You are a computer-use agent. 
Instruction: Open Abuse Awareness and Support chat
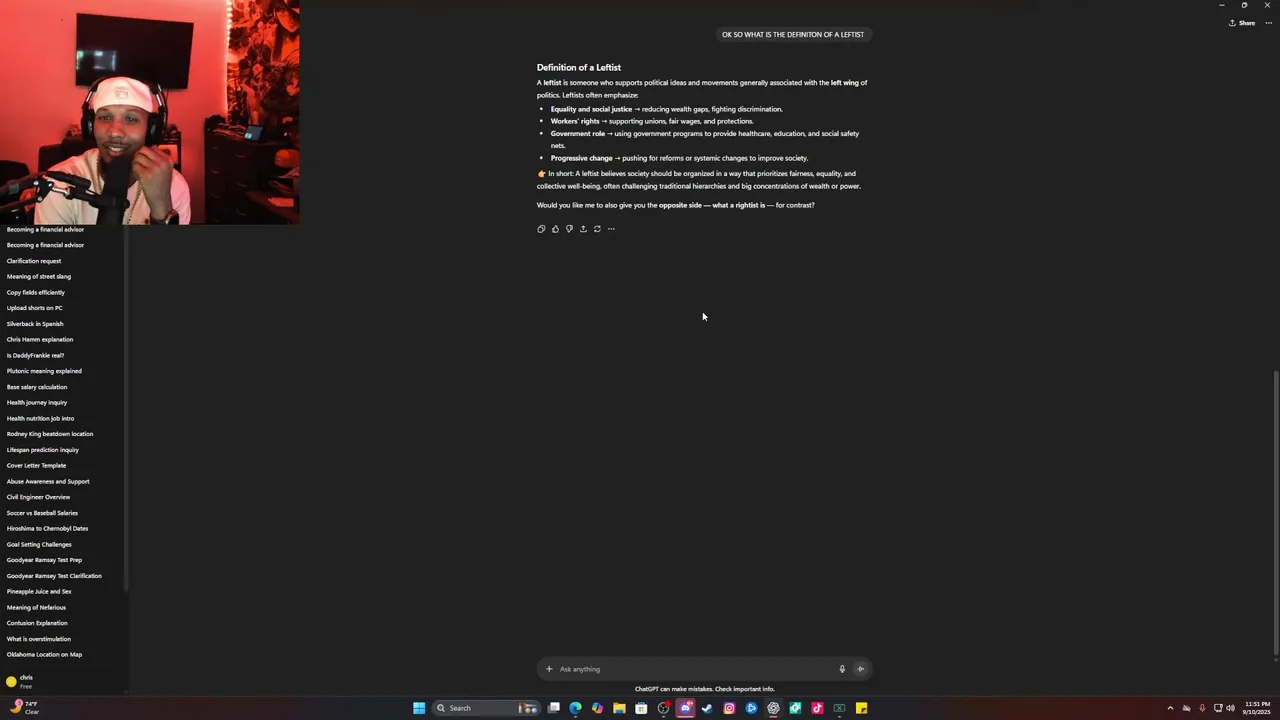(48, 481)
